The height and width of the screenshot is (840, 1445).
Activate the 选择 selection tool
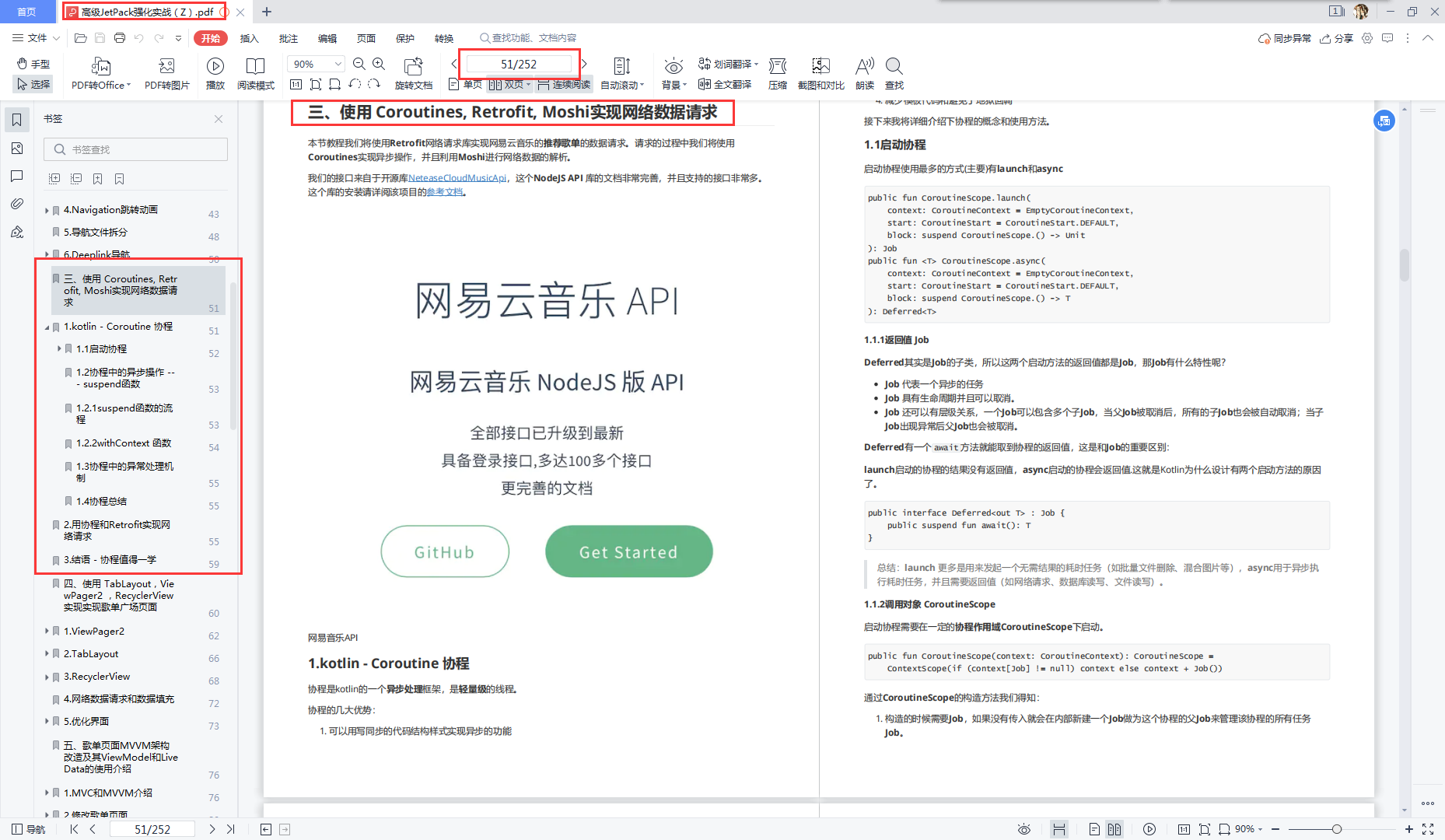coord(33,84)
